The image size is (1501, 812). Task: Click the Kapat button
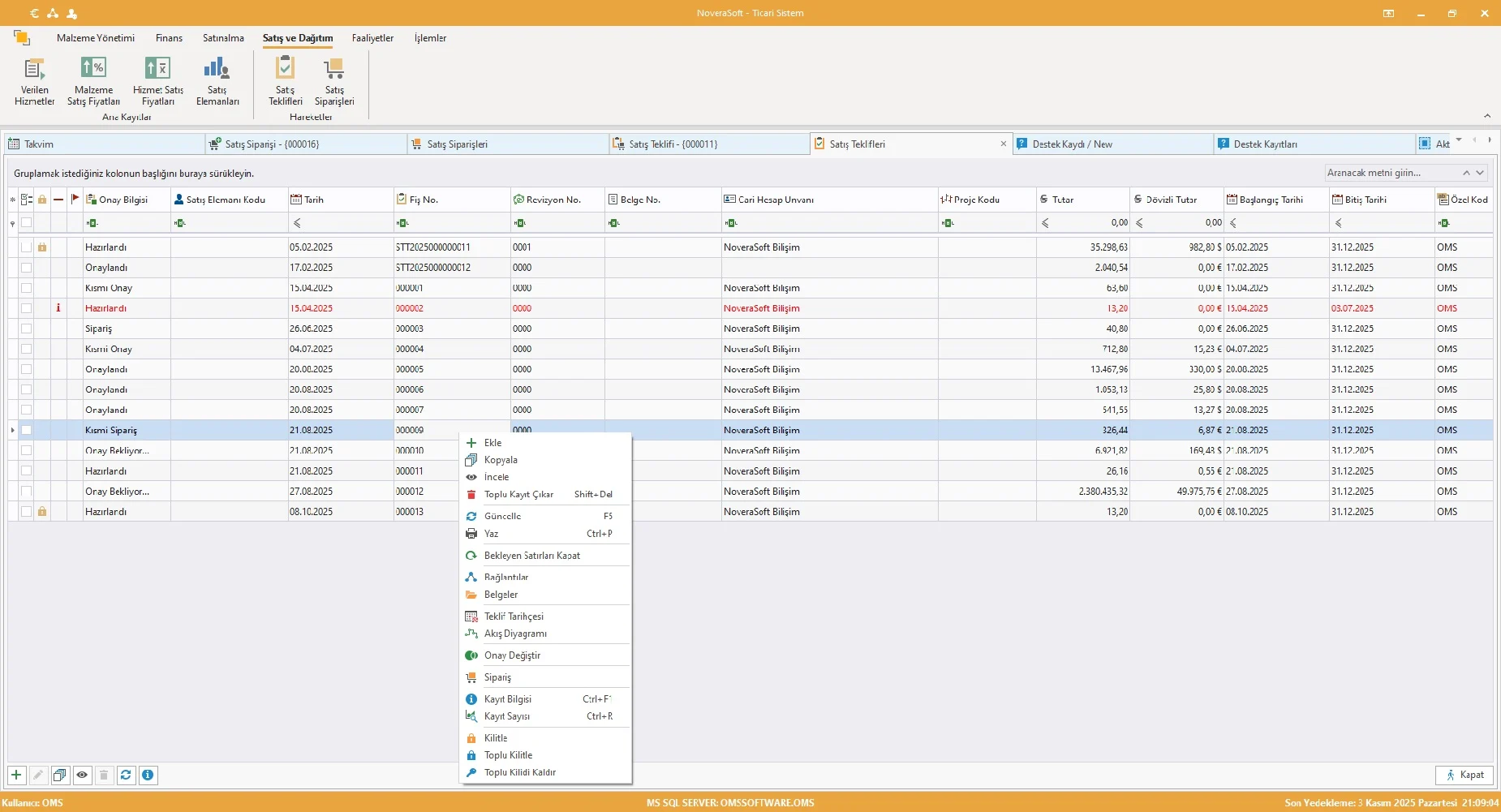point(1464,775)
